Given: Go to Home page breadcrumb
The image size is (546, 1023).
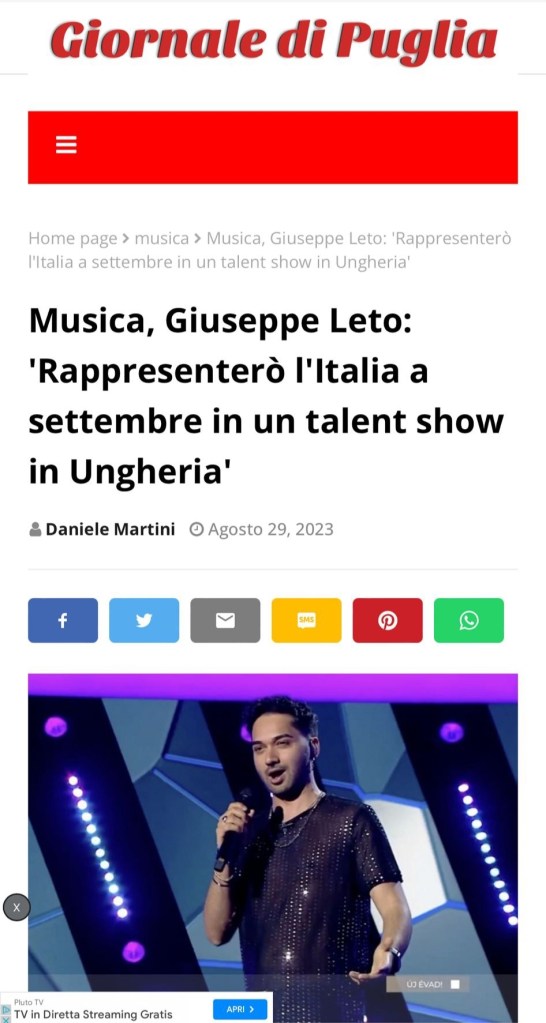Looking at the screenshot, I should [x=73, y=239].
